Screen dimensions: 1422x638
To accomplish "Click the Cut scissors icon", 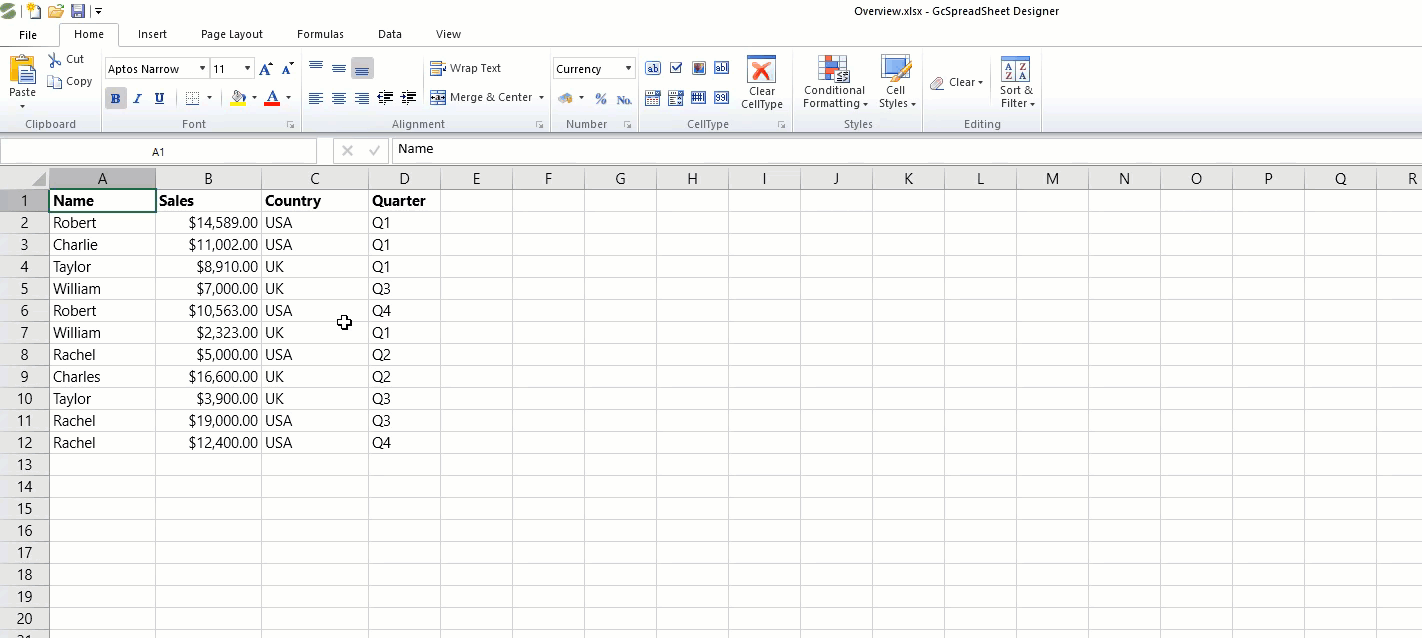I will coord(55,60).
